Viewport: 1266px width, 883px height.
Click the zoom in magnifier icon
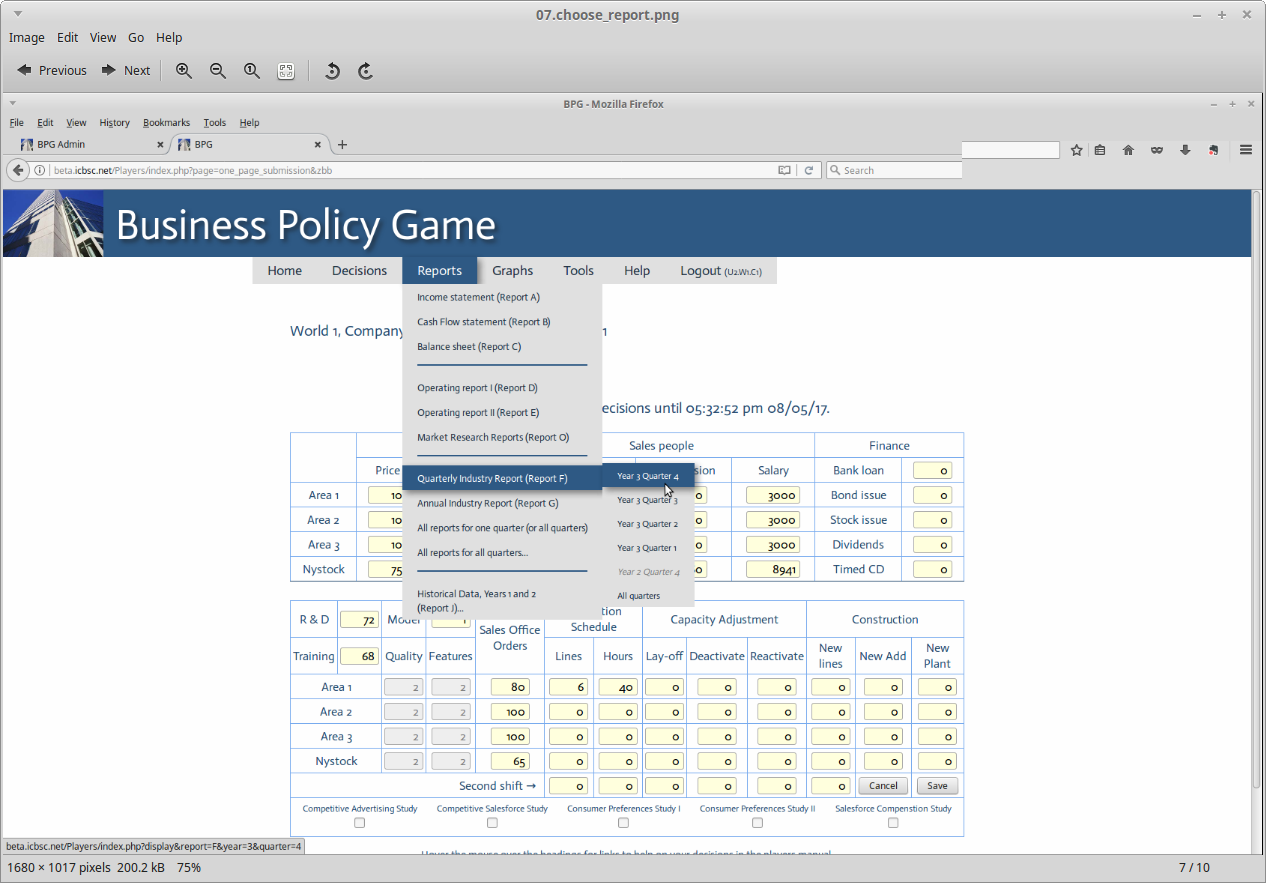(x=184, y=70)
